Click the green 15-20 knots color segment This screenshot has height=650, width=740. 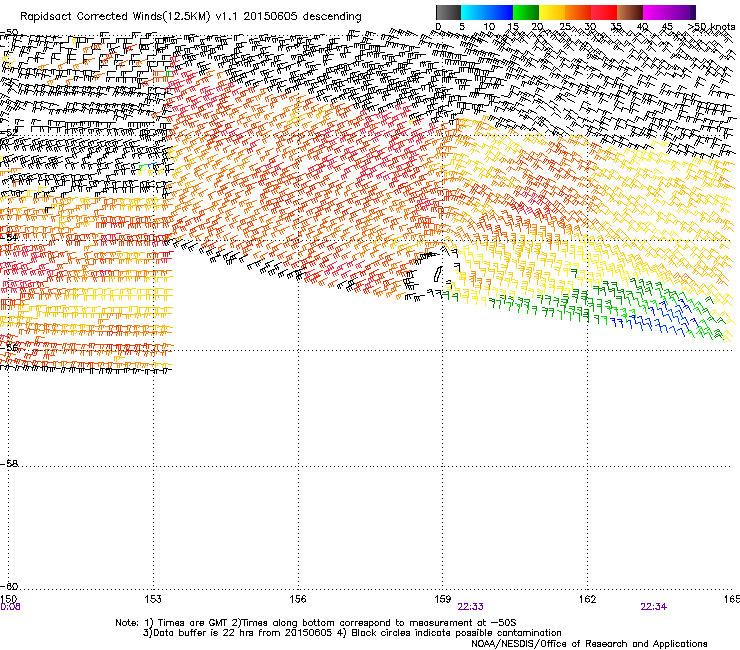[x=526, y=12]
